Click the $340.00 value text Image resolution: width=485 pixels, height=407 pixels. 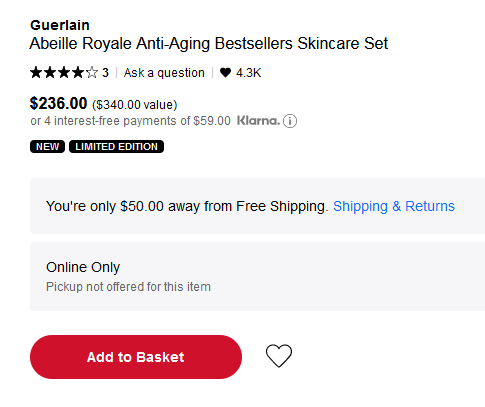135,105
